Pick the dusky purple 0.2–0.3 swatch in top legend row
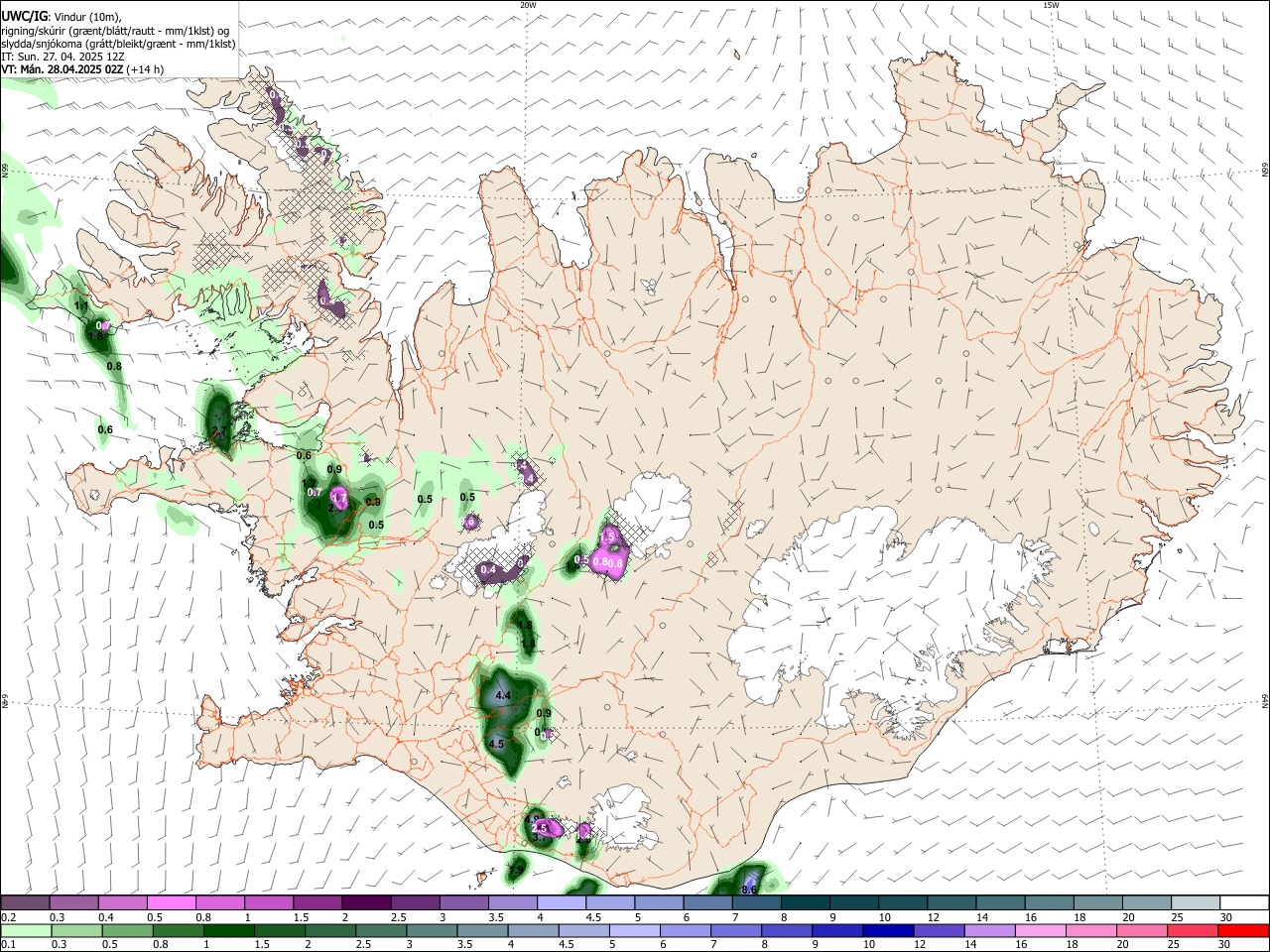The image size is (1270, 952). pos(25,903)
